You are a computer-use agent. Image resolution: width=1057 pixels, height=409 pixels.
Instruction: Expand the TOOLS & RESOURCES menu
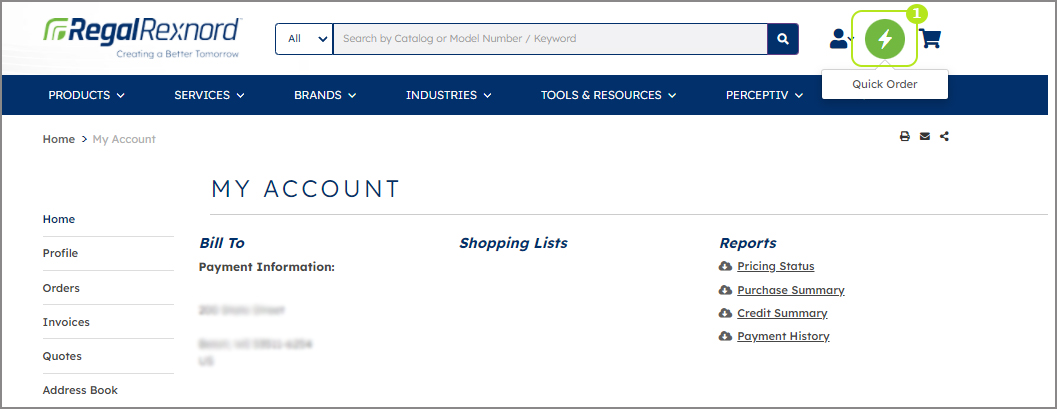coord(608,95)
